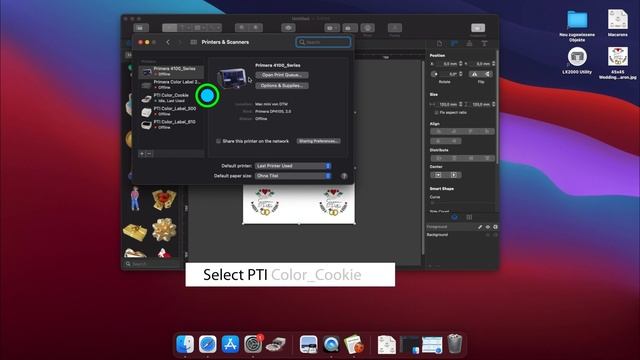Select the PTI Color_Cookie printer
Image resolution: width=640 pixels, height=360 pixels.
pos(171,98)
